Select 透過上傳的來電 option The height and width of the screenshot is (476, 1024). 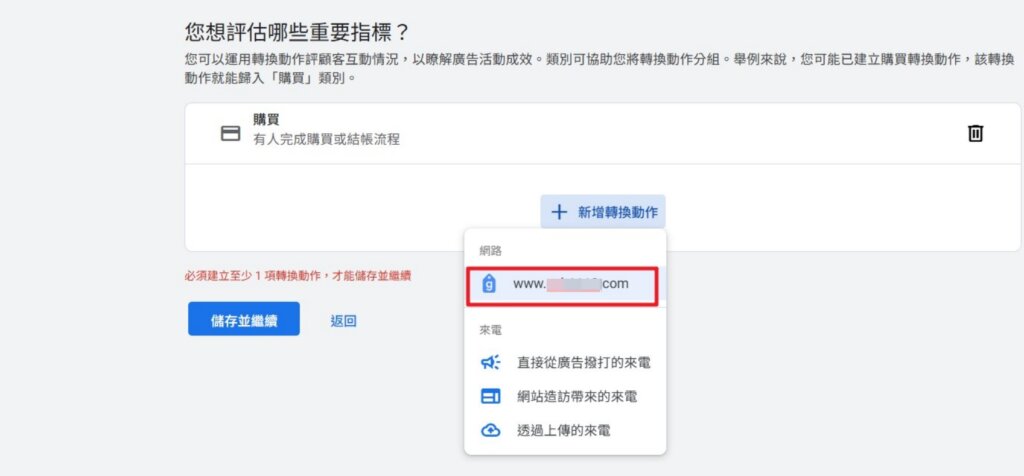(561, 430)
